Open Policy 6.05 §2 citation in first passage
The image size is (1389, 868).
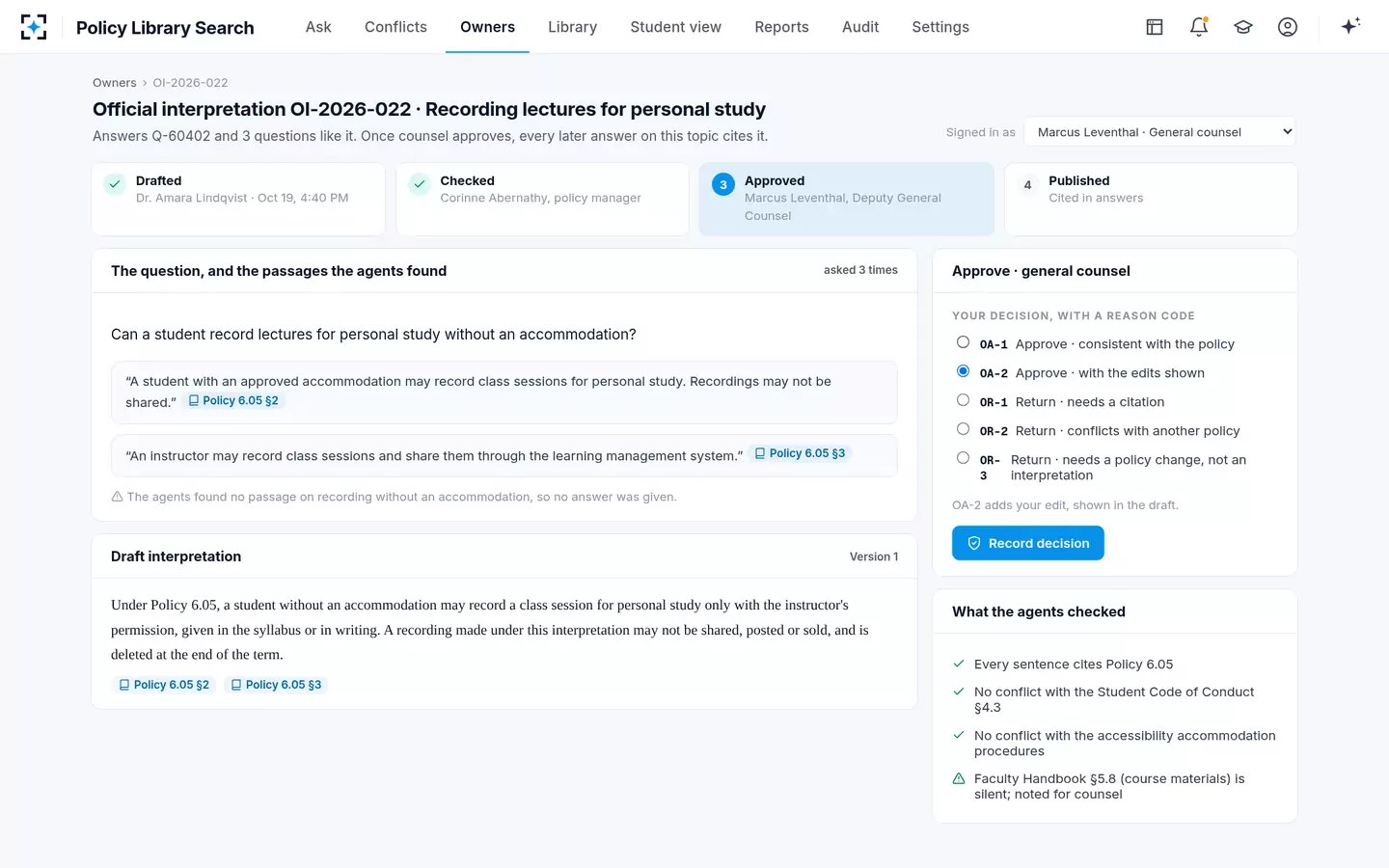pyautogui.click(x=233, y=400)
